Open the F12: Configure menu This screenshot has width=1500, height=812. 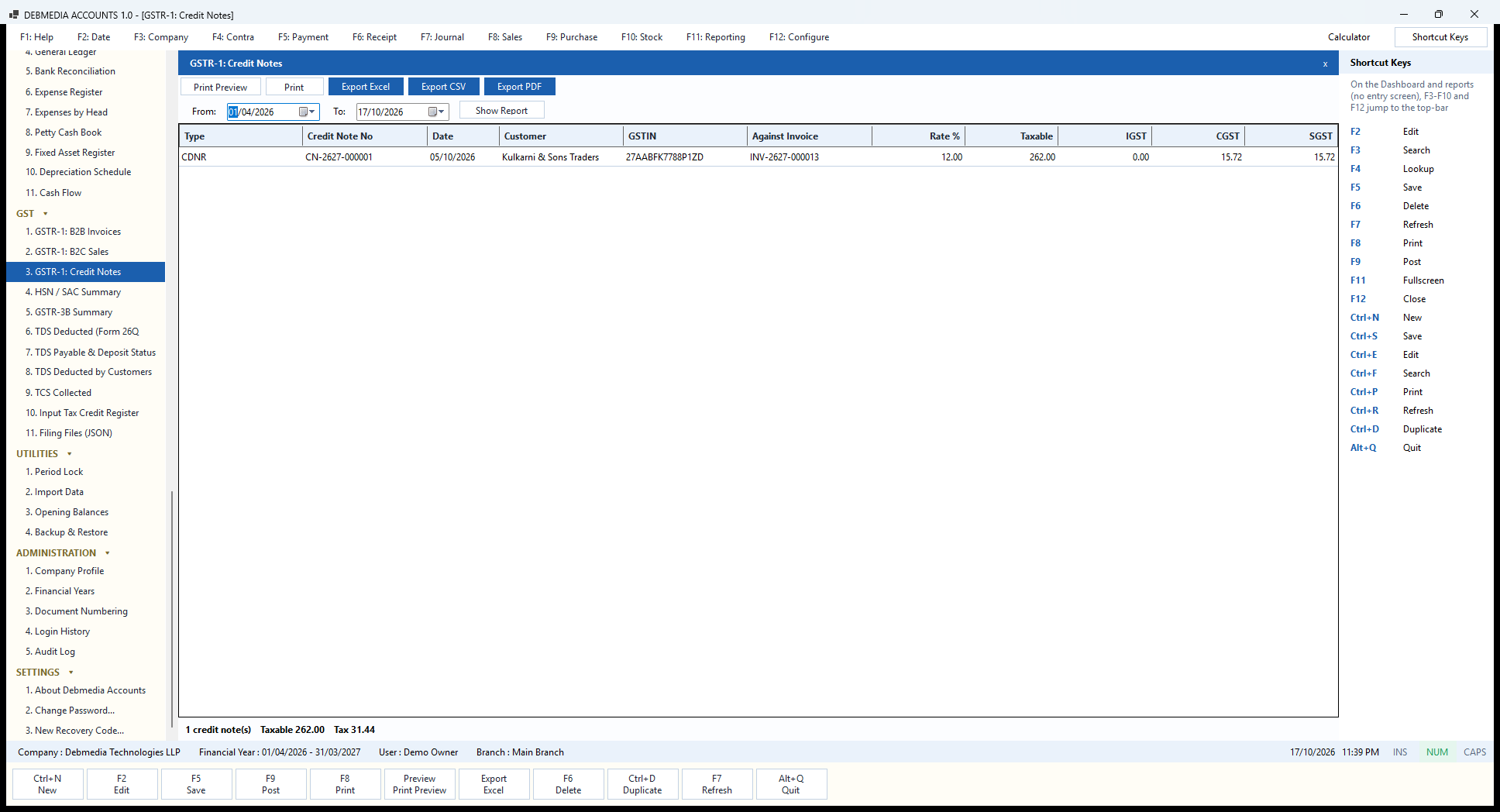(799, 37)
